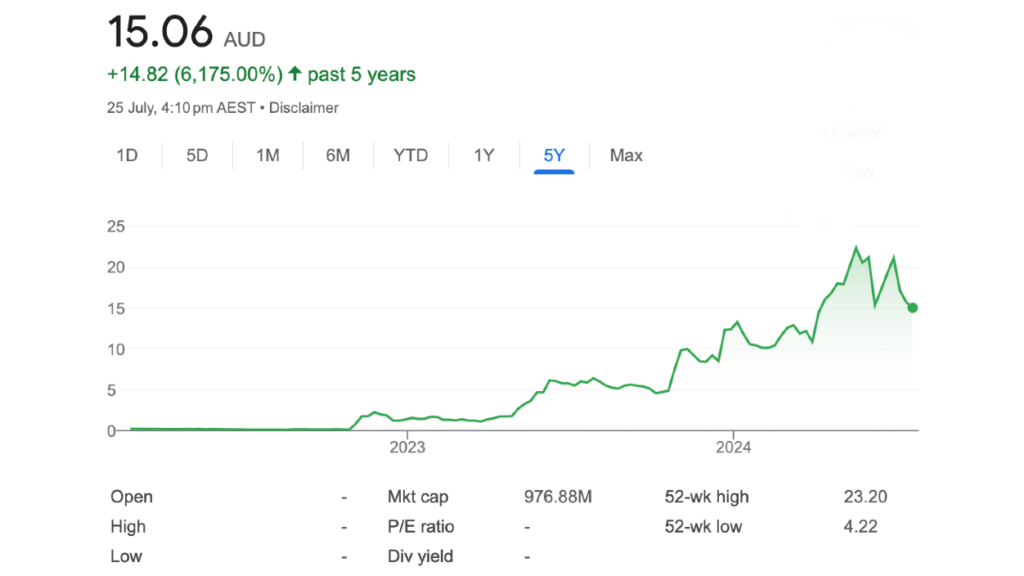
Task: Click the active 5Y tab
Action: click(x=554, y=155)
